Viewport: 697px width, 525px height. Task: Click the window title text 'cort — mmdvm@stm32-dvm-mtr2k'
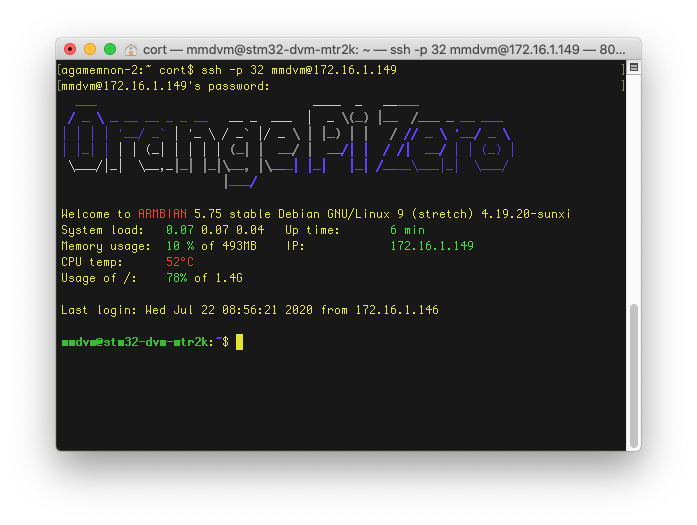(251, 50)
